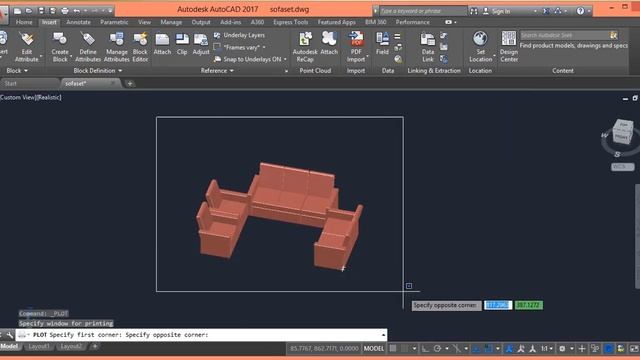The height and width of the screenshot is (360, 640).
Task: Click the search binoculars icon in the title bar
Action: (473, 11)
